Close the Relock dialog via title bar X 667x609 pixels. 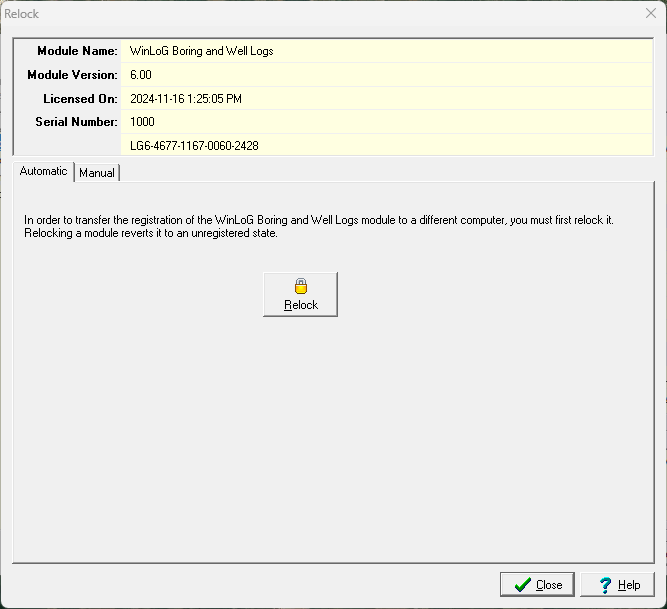point(651,13)
